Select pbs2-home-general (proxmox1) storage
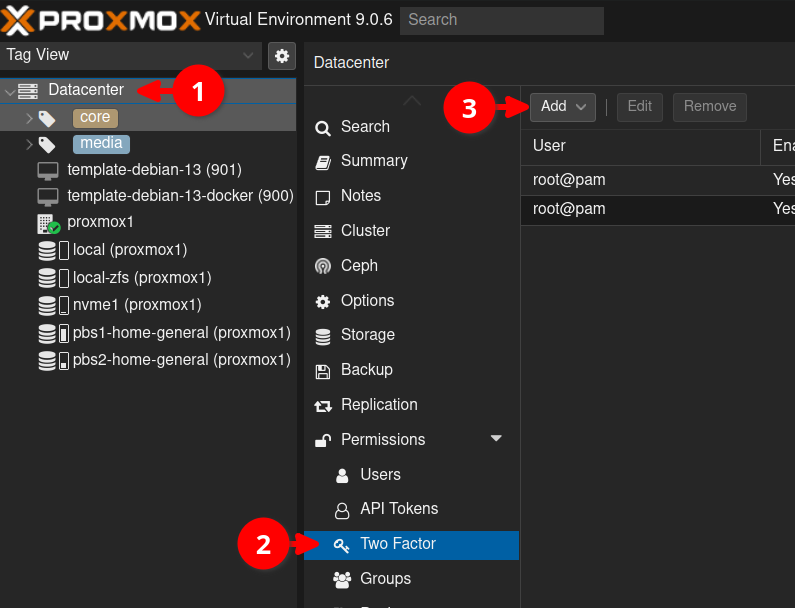Screen dimensions: 795x608 click(x=148, y=361)
